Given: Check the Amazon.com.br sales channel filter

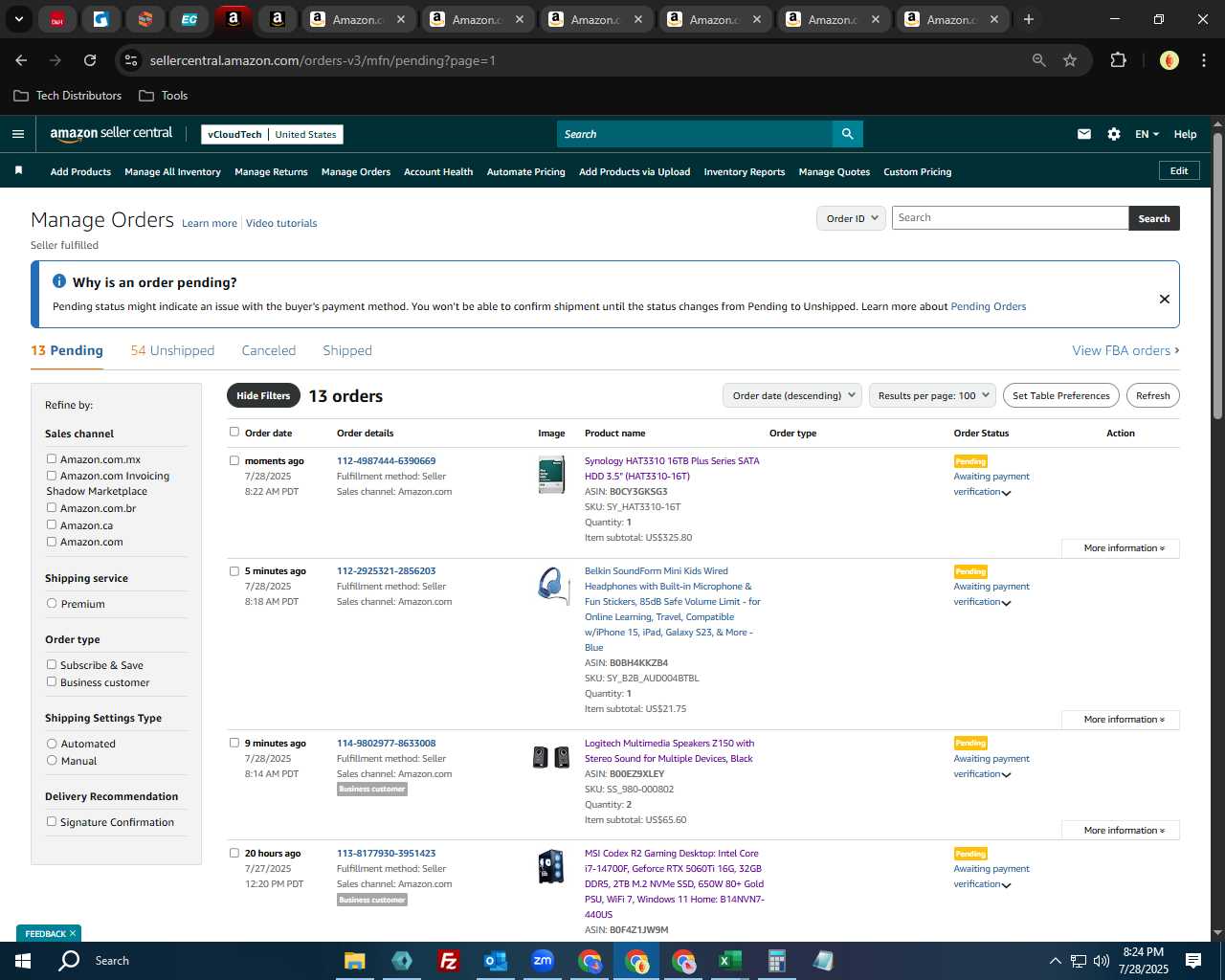Looking at the screenshot, I should pyautogui.click(x=52, y=507).
